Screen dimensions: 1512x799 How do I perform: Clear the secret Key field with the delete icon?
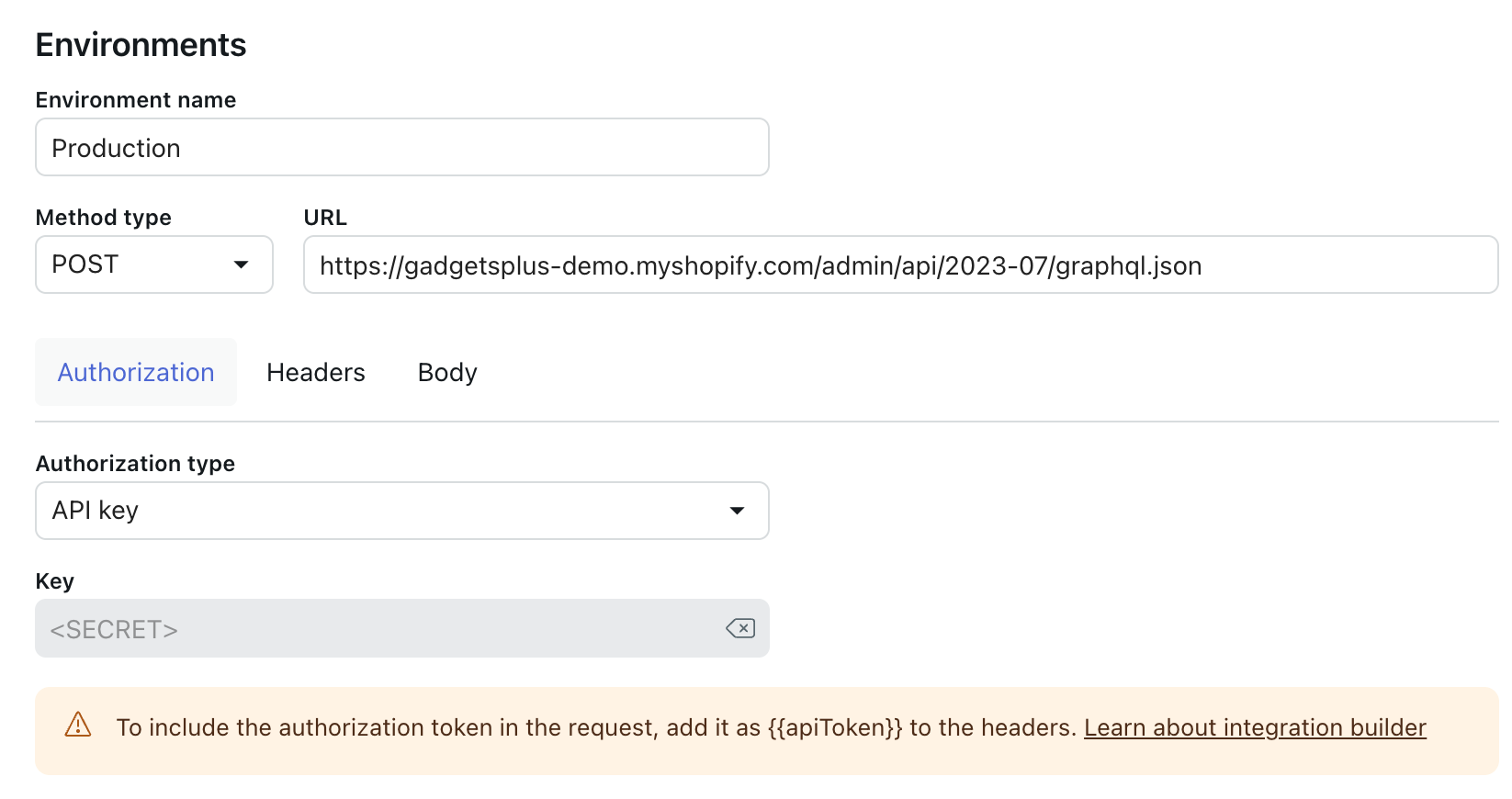tap(740, 628)
